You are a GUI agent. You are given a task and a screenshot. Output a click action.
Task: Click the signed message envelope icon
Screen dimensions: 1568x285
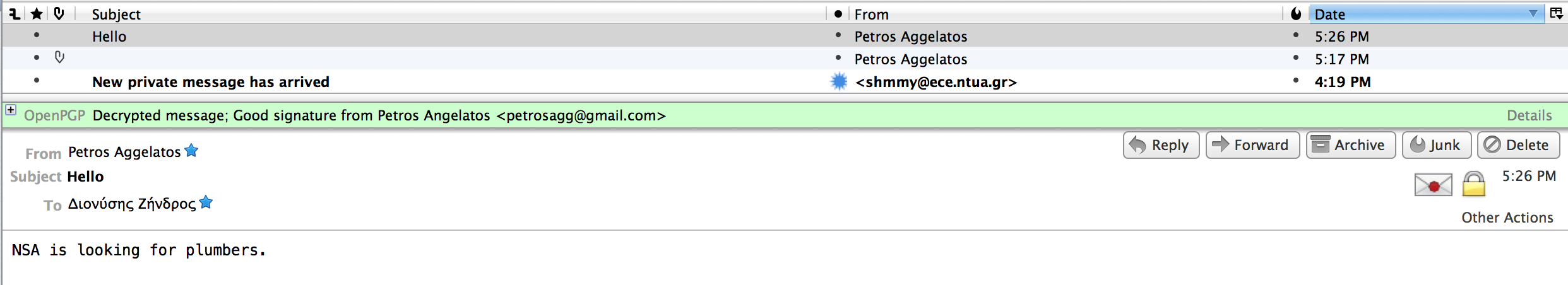(1433, 185)
